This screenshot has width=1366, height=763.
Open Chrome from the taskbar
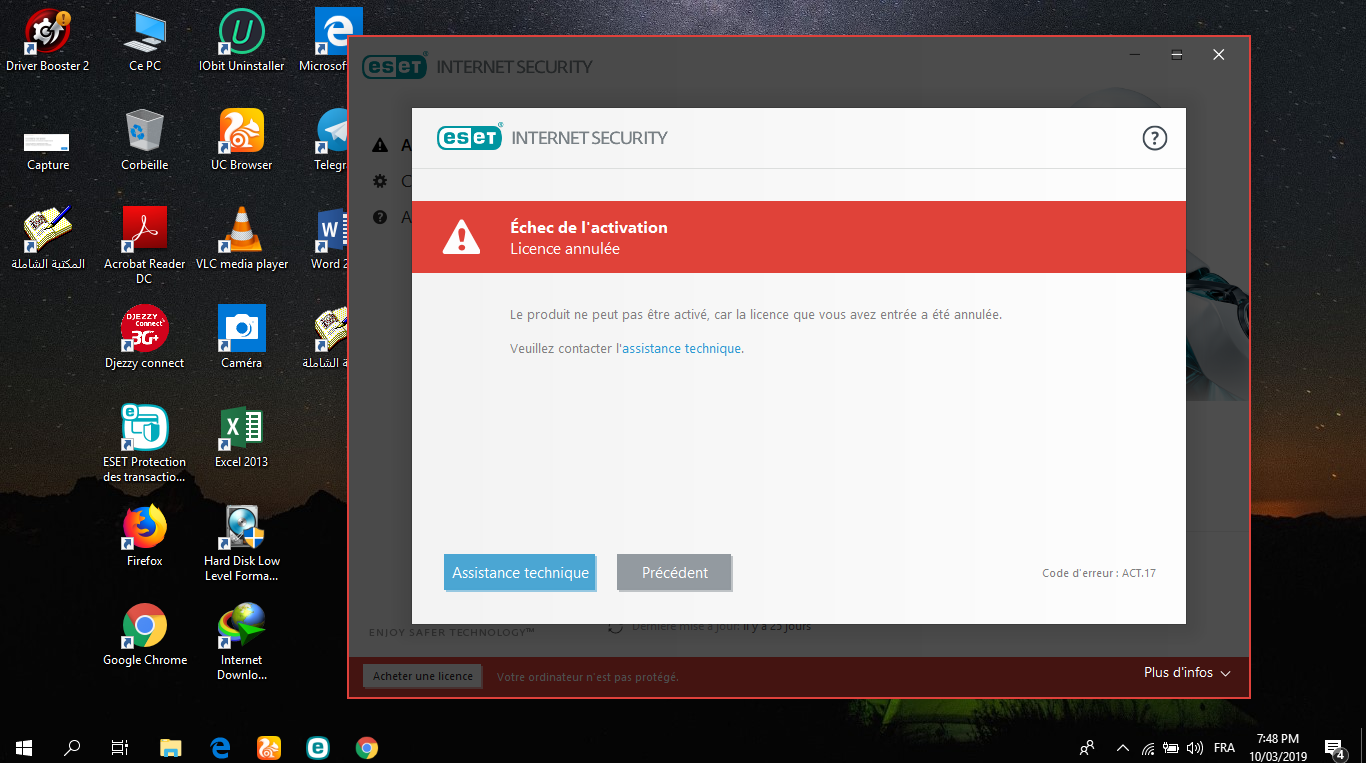pyautogui.click(x=367, y=747)
